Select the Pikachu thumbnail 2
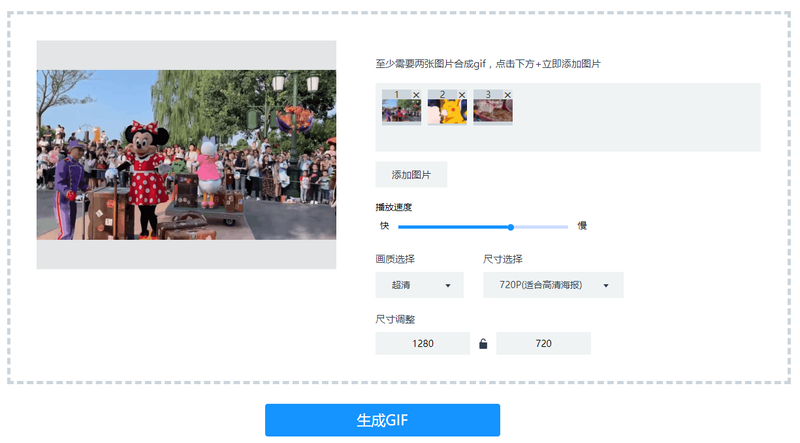The width and height of the screenshot is (800, 443). tap(447, 111)
